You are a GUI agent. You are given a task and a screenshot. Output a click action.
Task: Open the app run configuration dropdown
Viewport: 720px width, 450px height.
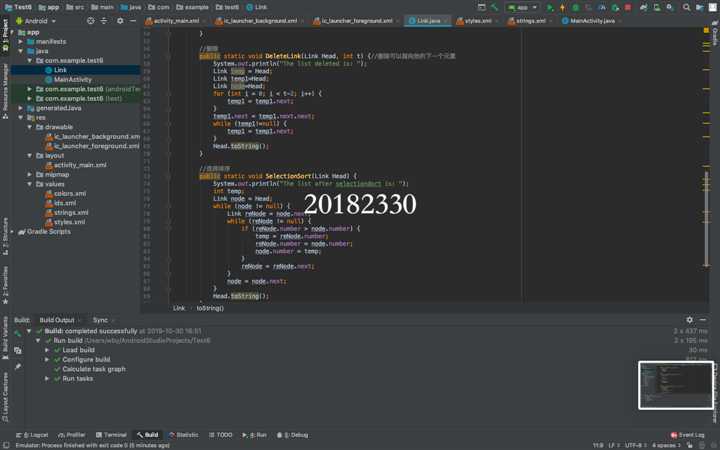point(522,7)
